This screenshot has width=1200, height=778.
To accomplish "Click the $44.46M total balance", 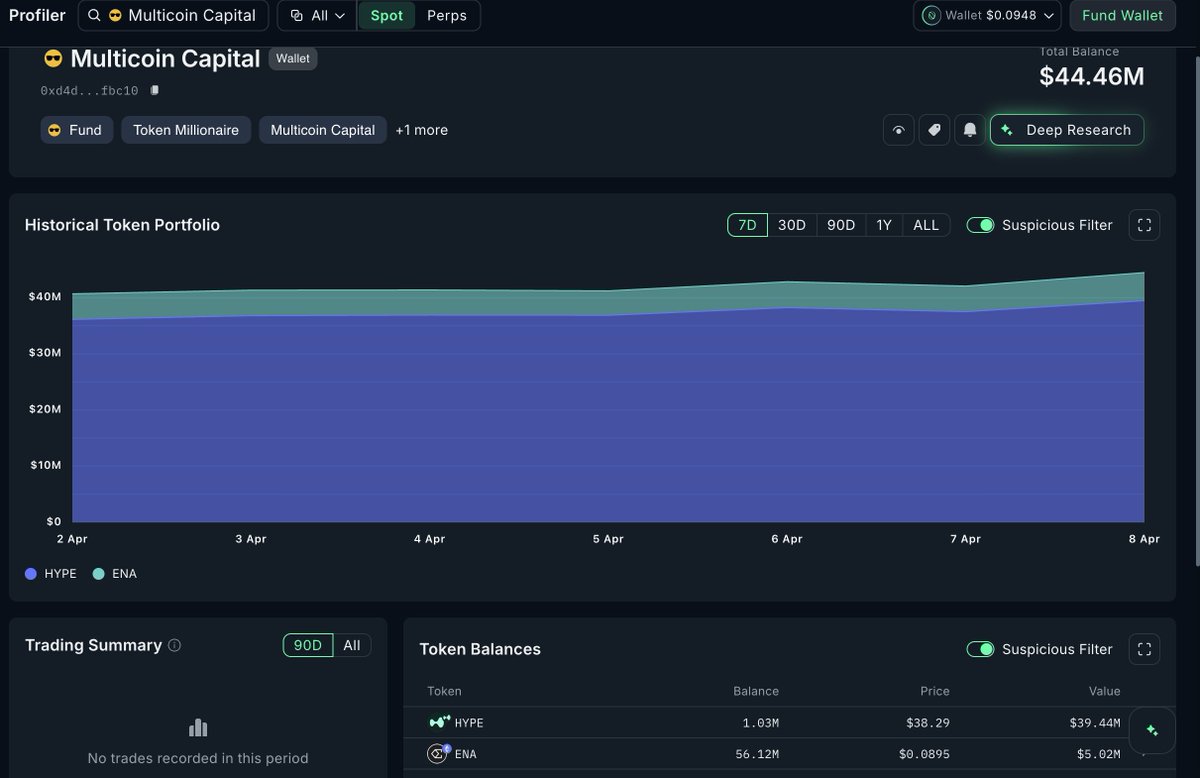I will [1092, 77].
